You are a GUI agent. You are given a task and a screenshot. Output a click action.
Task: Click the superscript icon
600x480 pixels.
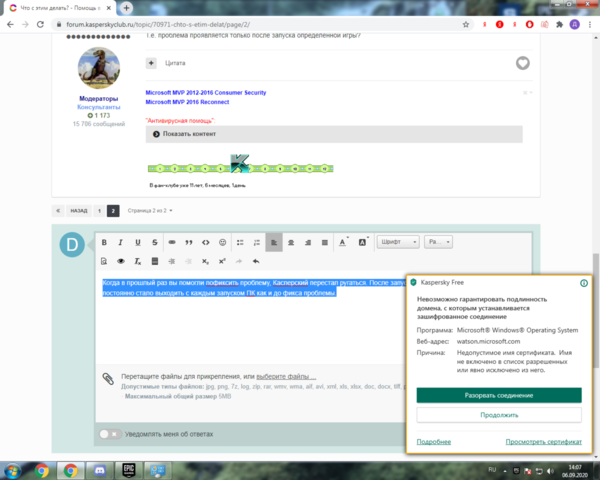222,261
